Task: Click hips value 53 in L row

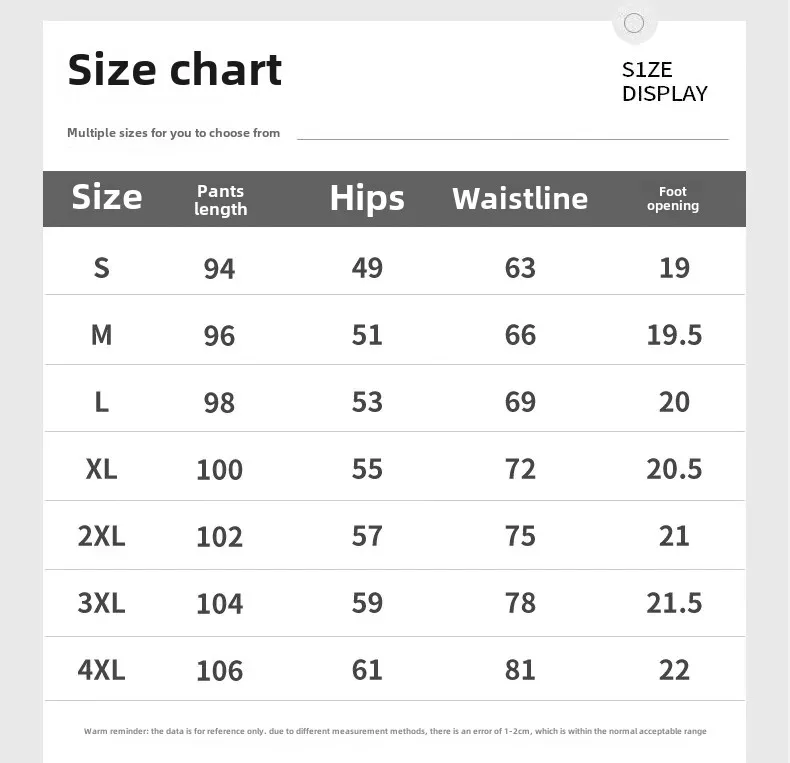Action: [367, 402]
